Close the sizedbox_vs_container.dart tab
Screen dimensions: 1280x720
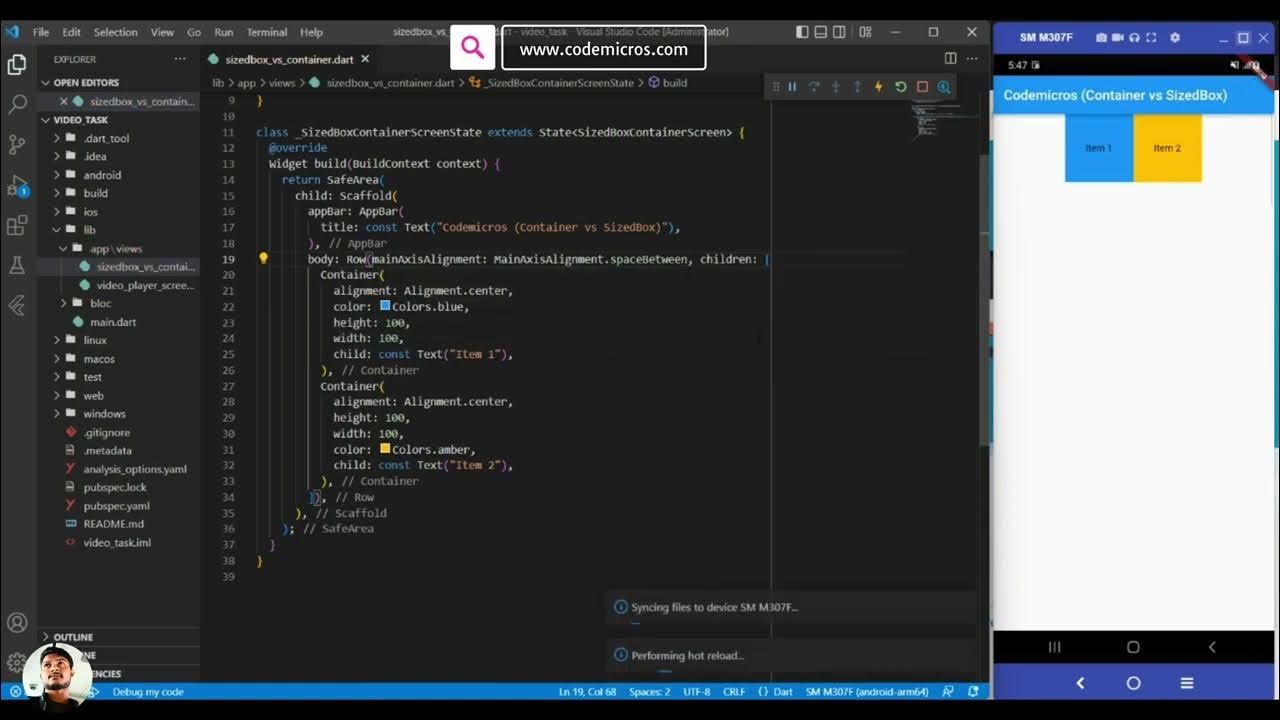[365, 59]
